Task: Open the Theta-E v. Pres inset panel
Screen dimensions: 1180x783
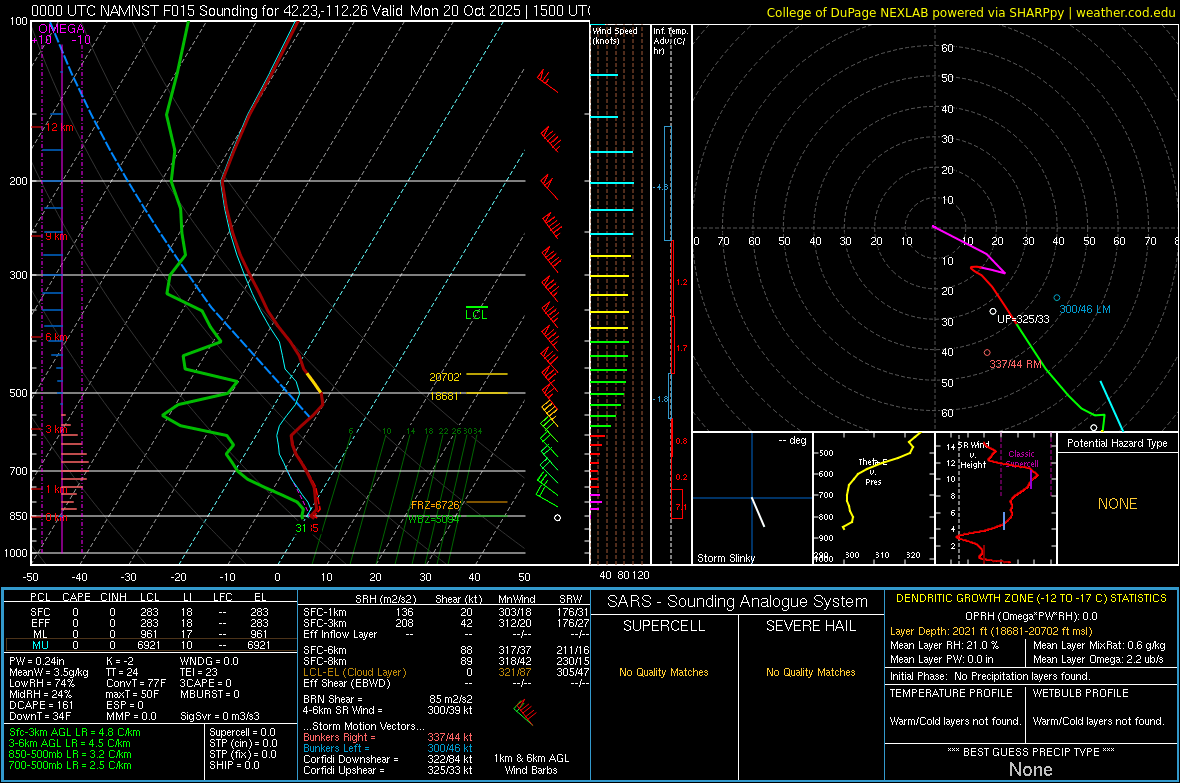Action: [874, 498]
